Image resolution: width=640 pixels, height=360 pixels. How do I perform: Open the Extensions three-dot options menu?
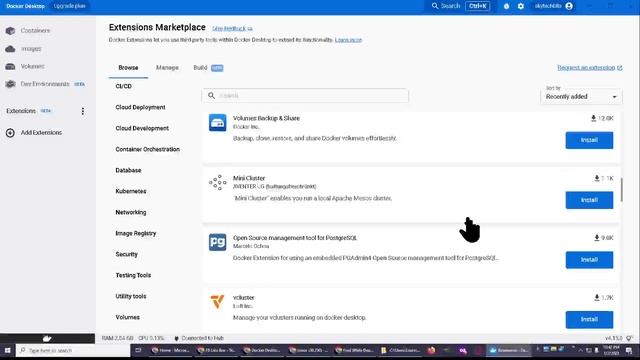(83, 111)
